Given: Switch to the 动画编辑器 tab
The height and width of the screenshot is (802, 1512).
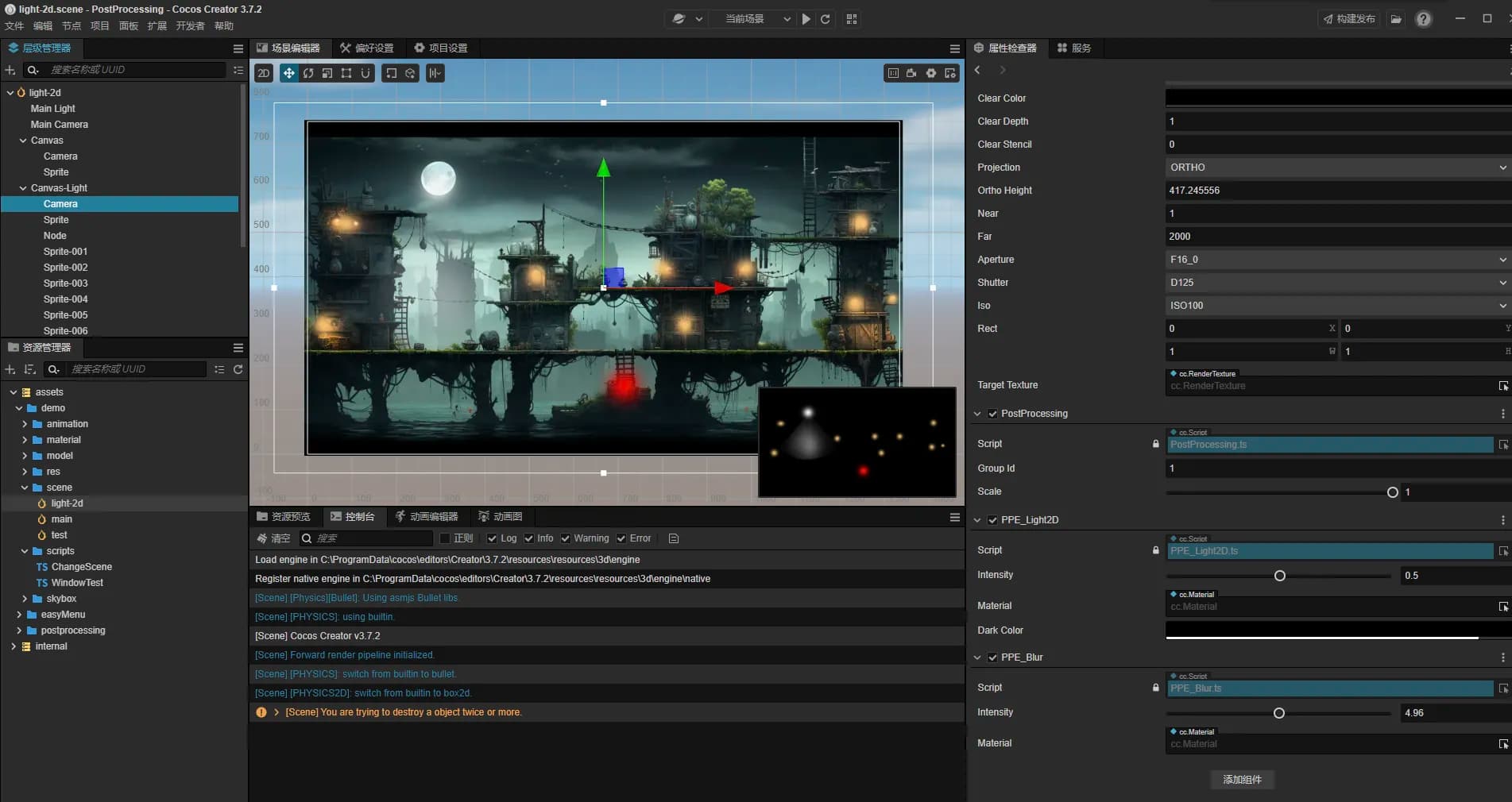Looking at the screenshot, I should (427, 517).
